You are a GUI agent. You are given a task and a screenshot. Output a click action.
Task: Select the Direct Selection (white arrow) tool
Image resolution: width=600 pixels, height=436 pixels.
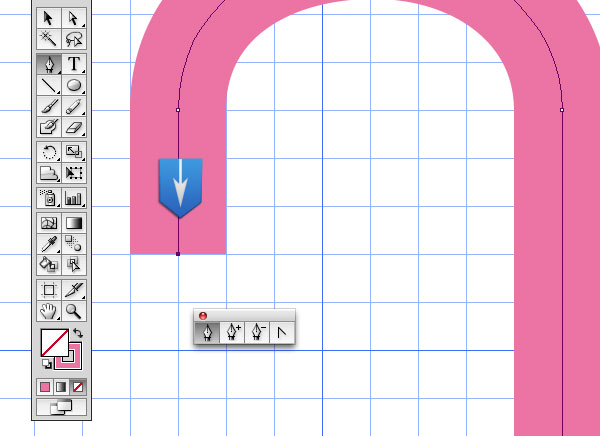click(74, 18)
